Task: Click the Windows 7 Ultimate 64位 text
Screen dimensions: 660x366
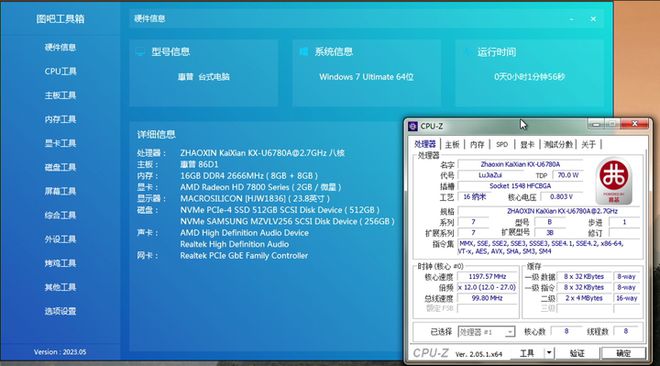Action: click(366, 77)
